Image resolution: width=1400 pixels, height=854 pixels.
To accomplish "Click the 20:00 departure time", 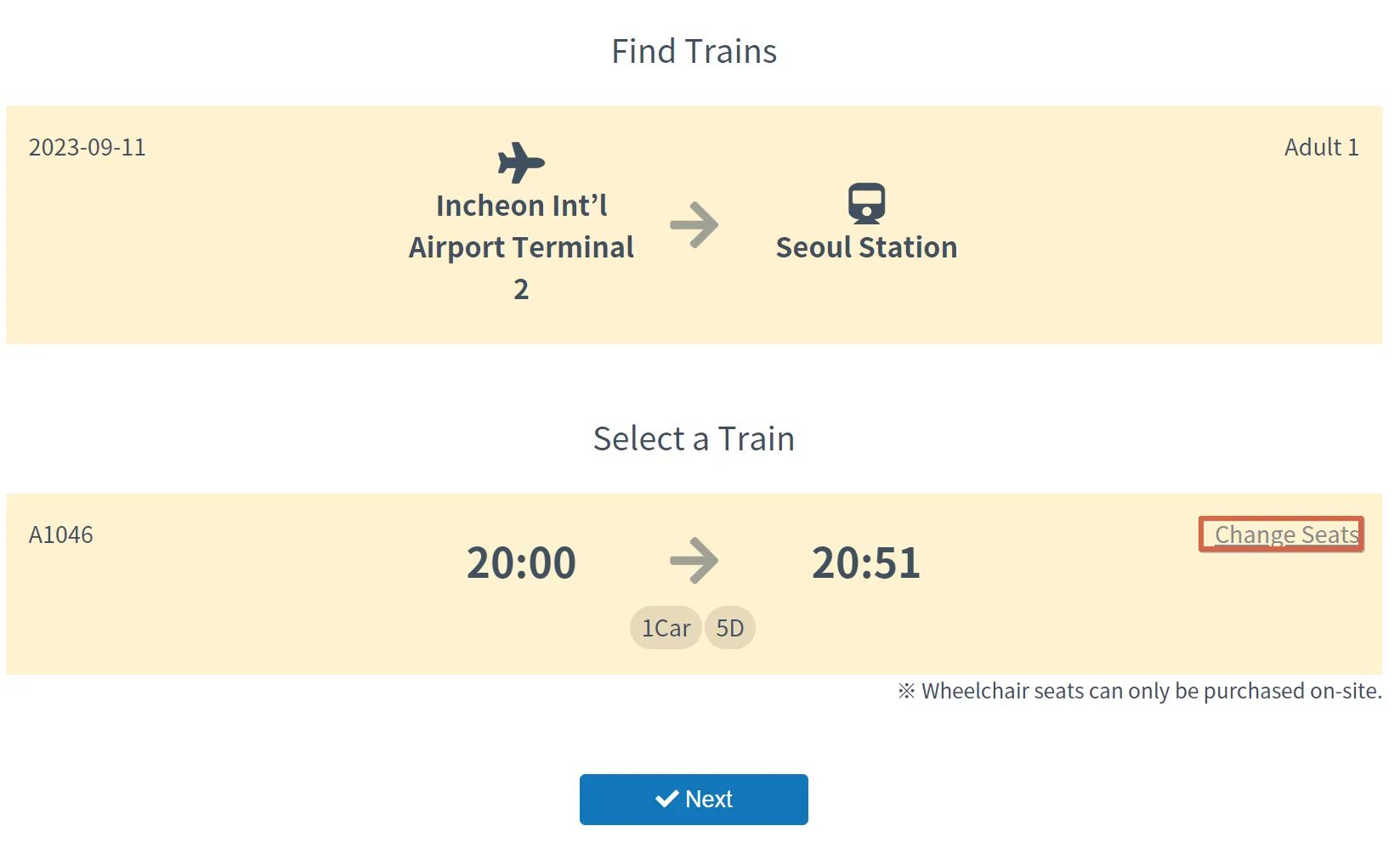I will pos(521,563).
